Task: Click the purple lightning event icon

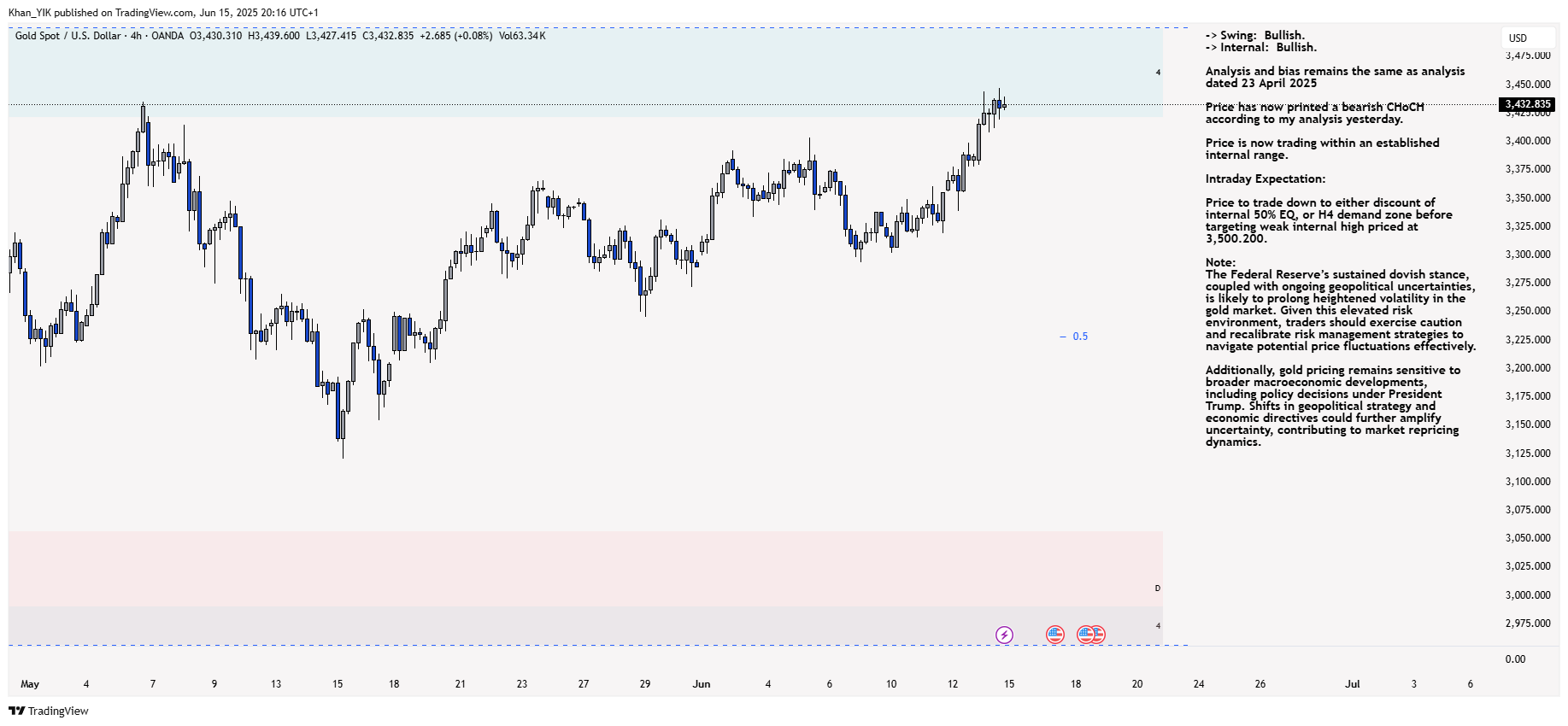Action: [1004, 635]
